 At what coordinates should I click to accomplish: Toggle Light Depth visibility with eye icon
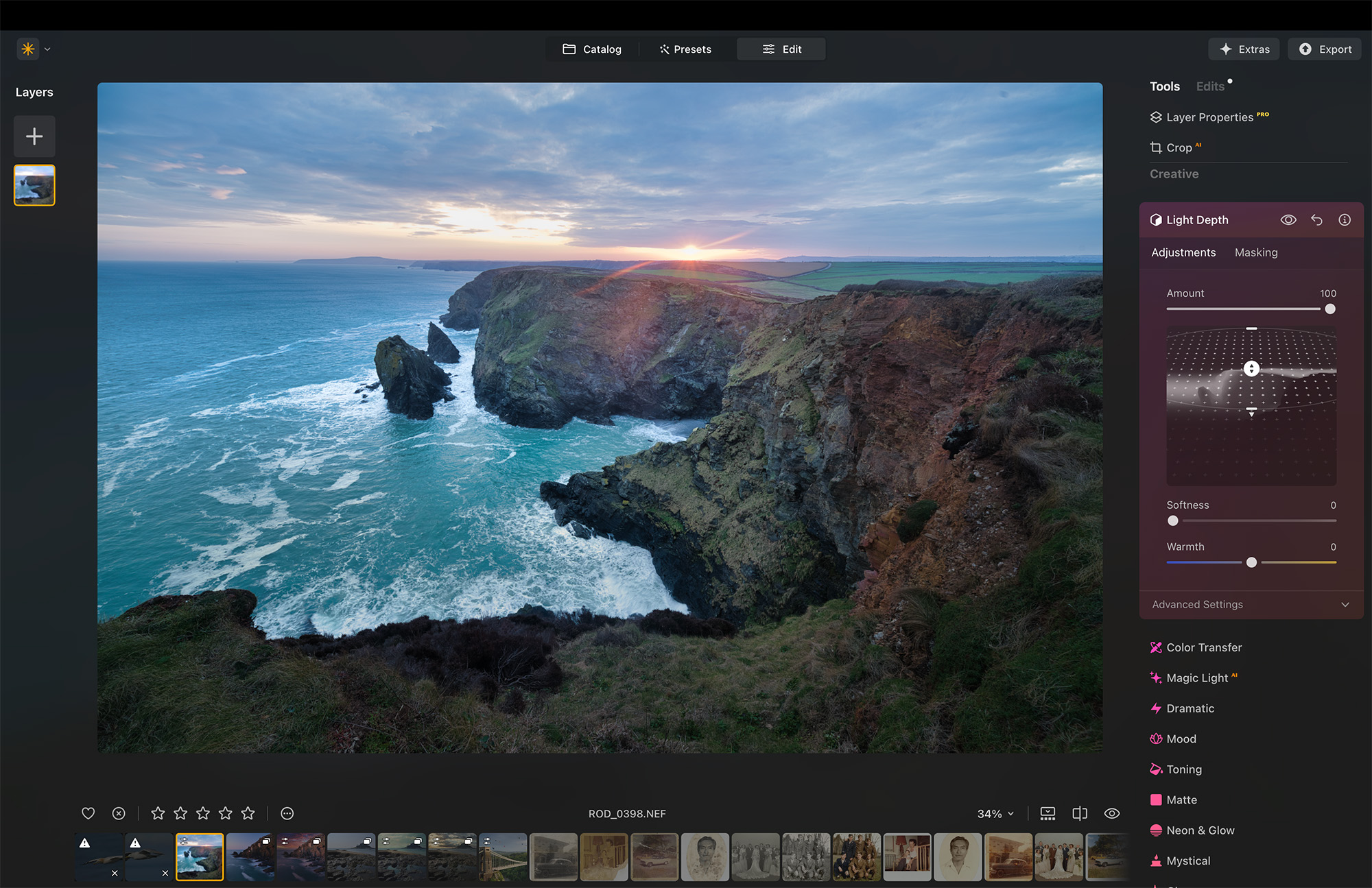tap(1288, 219)
